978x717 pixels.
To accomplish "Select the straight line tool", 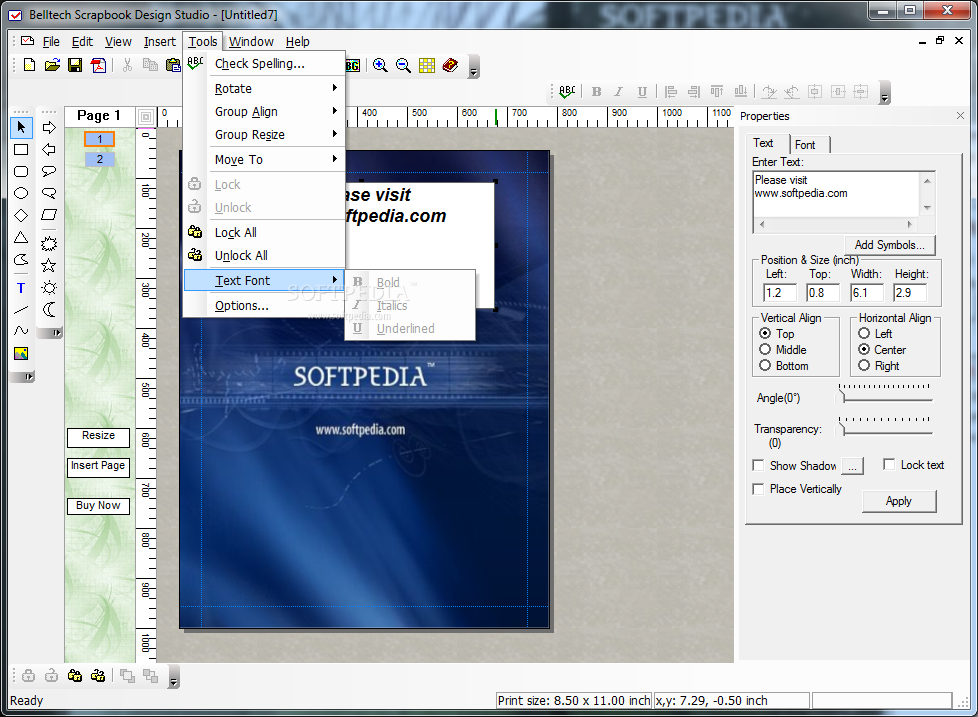I will pos(21,310).
